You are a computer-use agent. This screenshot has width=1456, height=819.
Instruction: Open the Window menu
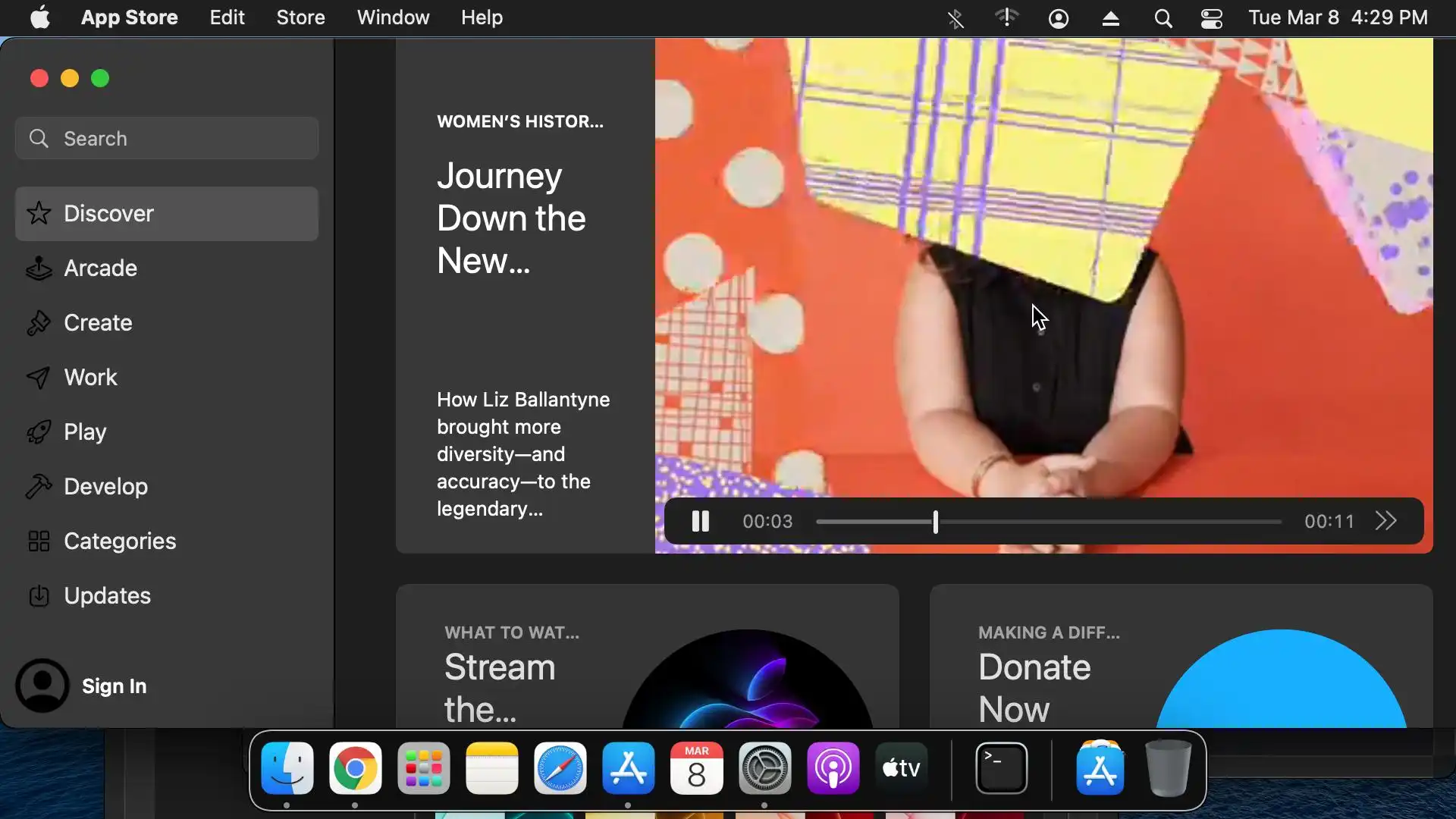(393, 17)
